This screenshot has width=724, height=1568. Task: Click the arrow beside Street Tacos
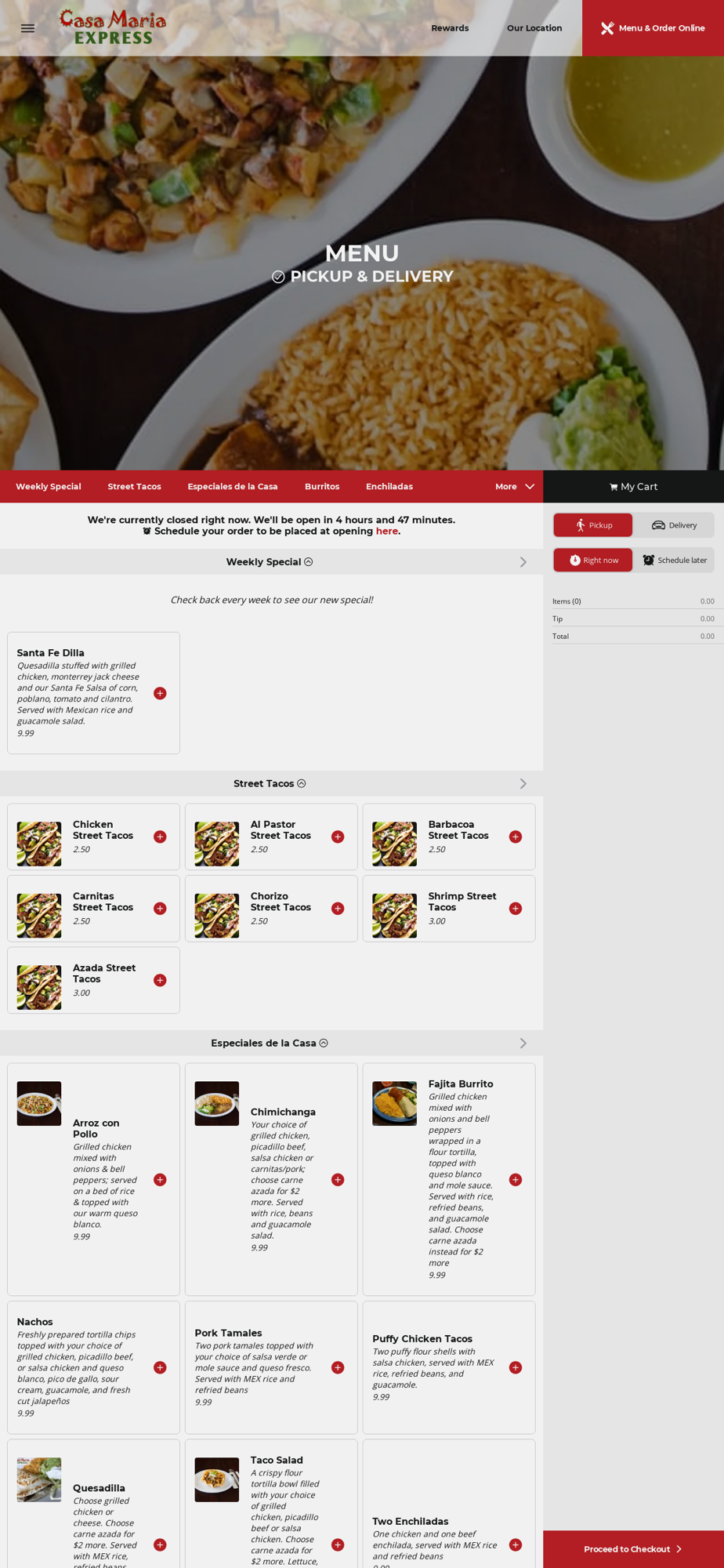click(523, 784)
